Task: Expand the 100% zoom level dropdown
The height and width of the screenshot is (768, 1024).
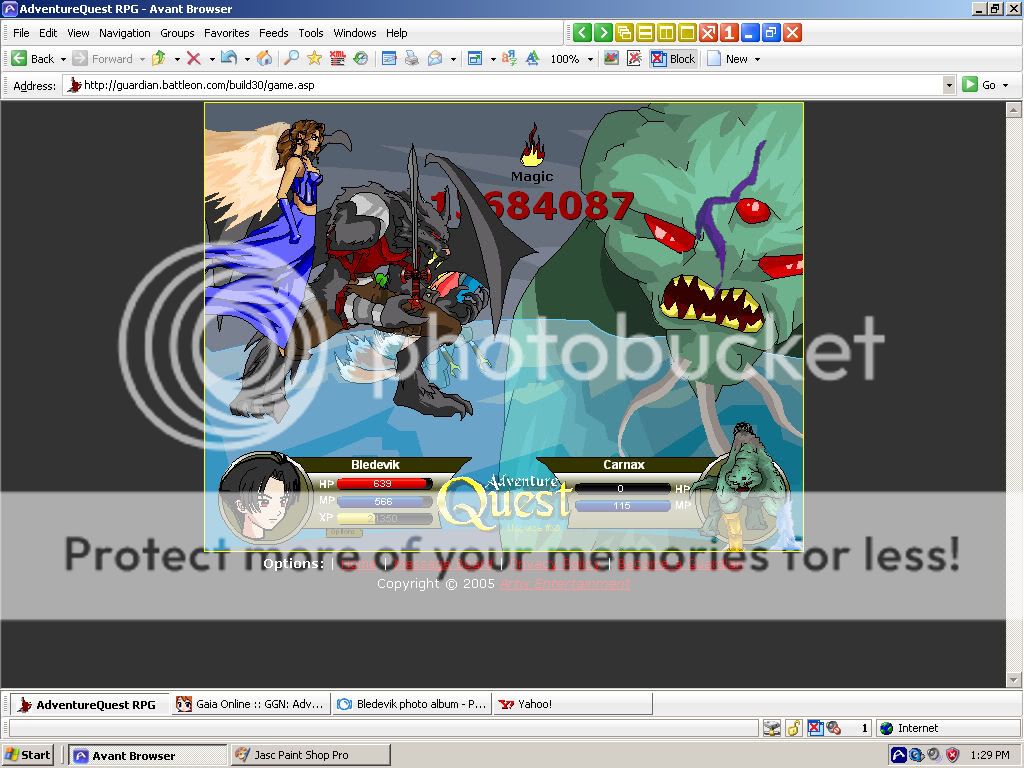Action: (x=591, y=58)
